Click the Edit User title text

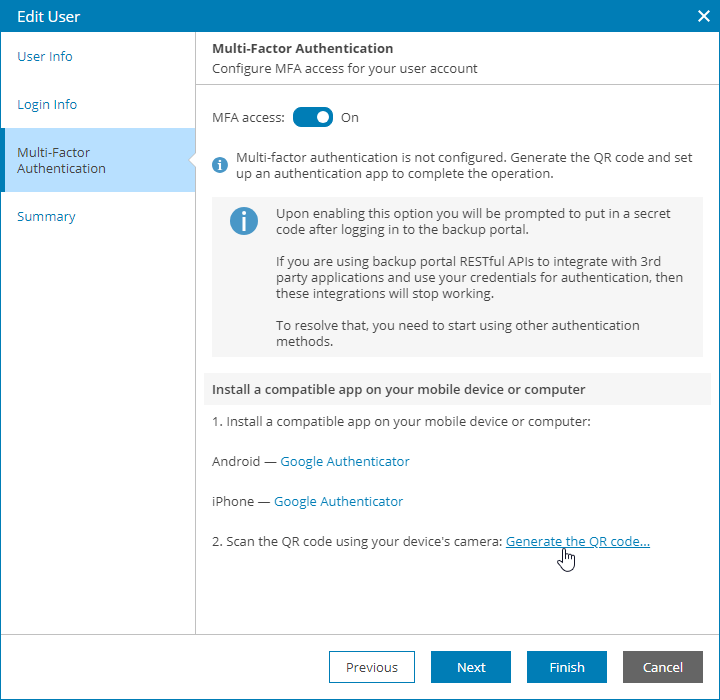[x=49, y=16]
